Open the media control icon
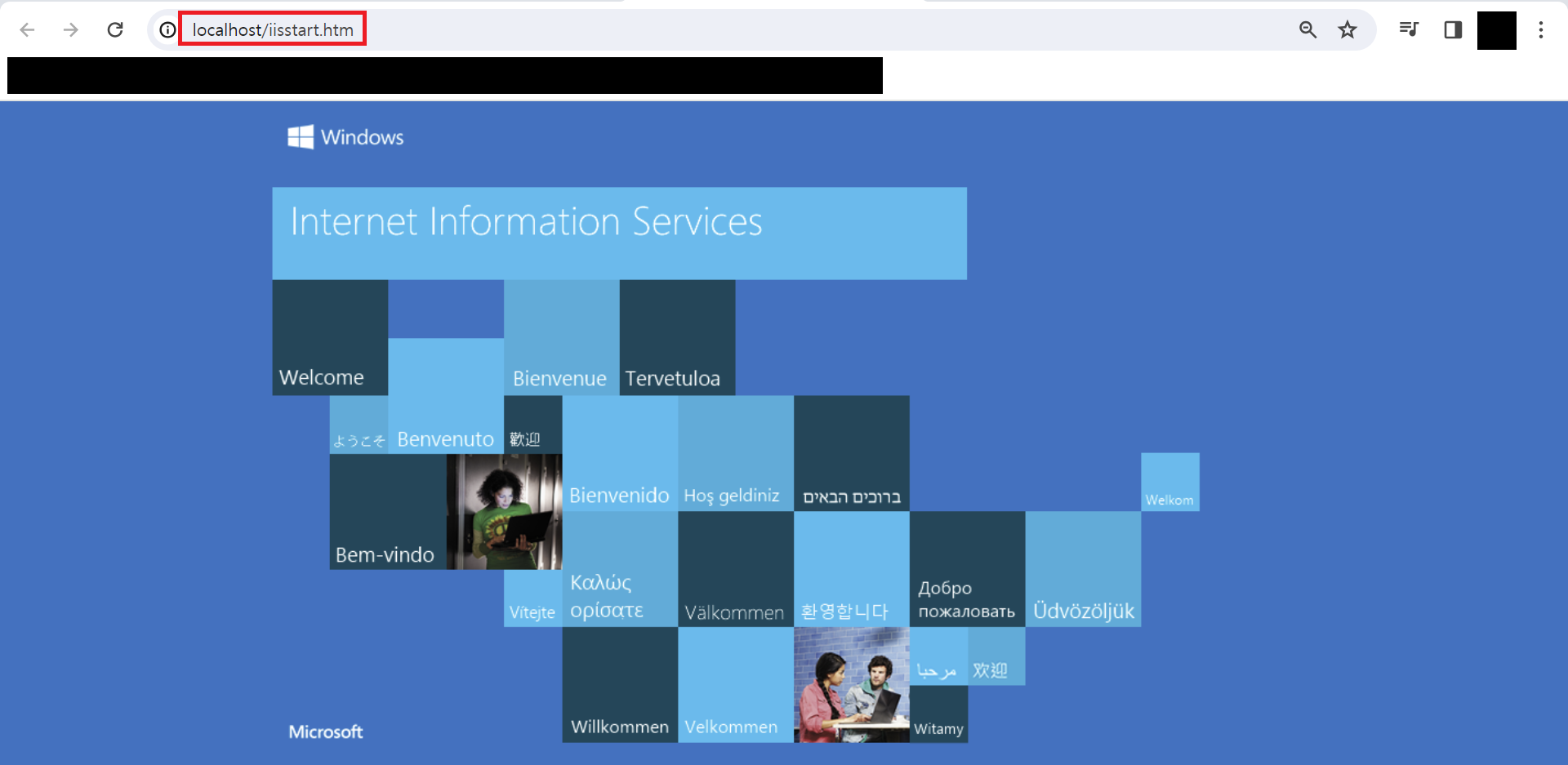This screenshot has height=765, width=1568. (1409, 30)
